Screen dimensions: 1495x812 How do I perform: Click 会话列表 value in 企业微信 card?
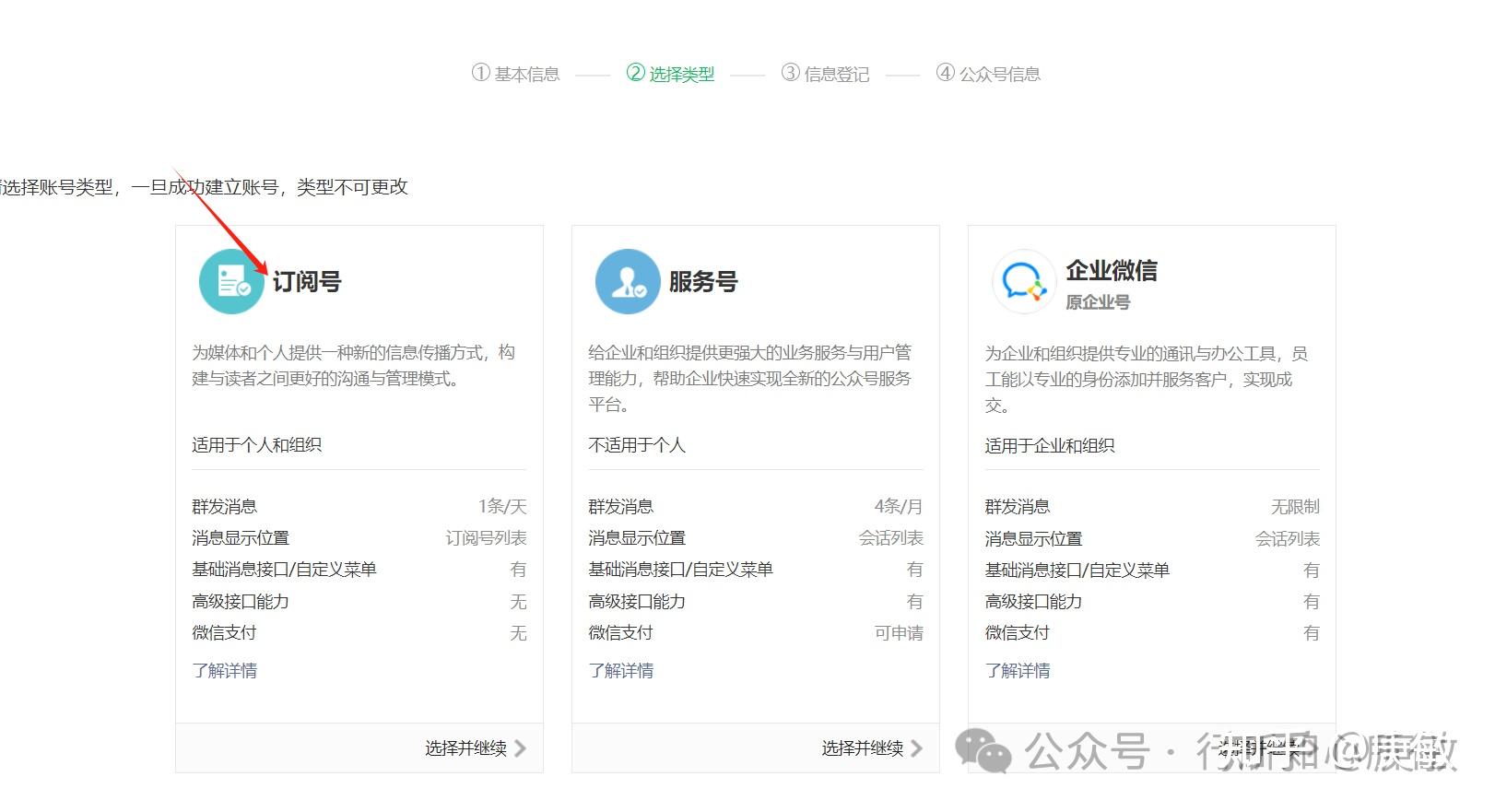(x=1288, y=538)
